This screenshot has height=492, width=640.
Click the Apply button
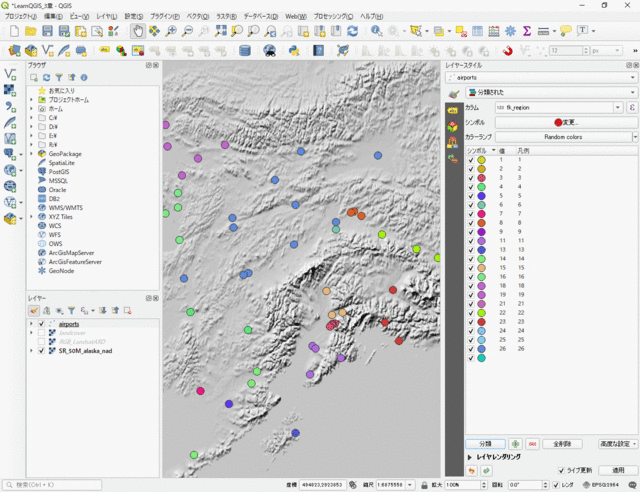tap(618, 470)
